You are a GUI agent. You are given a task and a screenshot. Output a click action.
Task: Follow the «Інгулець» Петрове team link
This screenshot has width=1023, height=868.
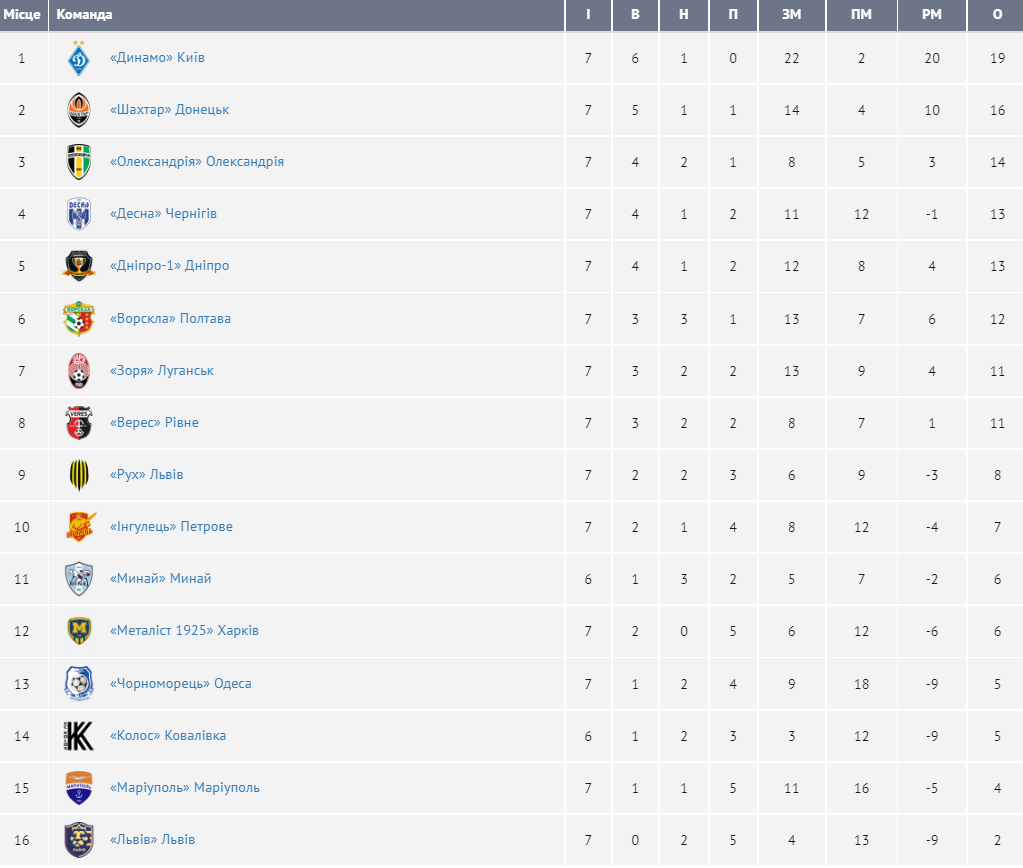tap(171, 527)
